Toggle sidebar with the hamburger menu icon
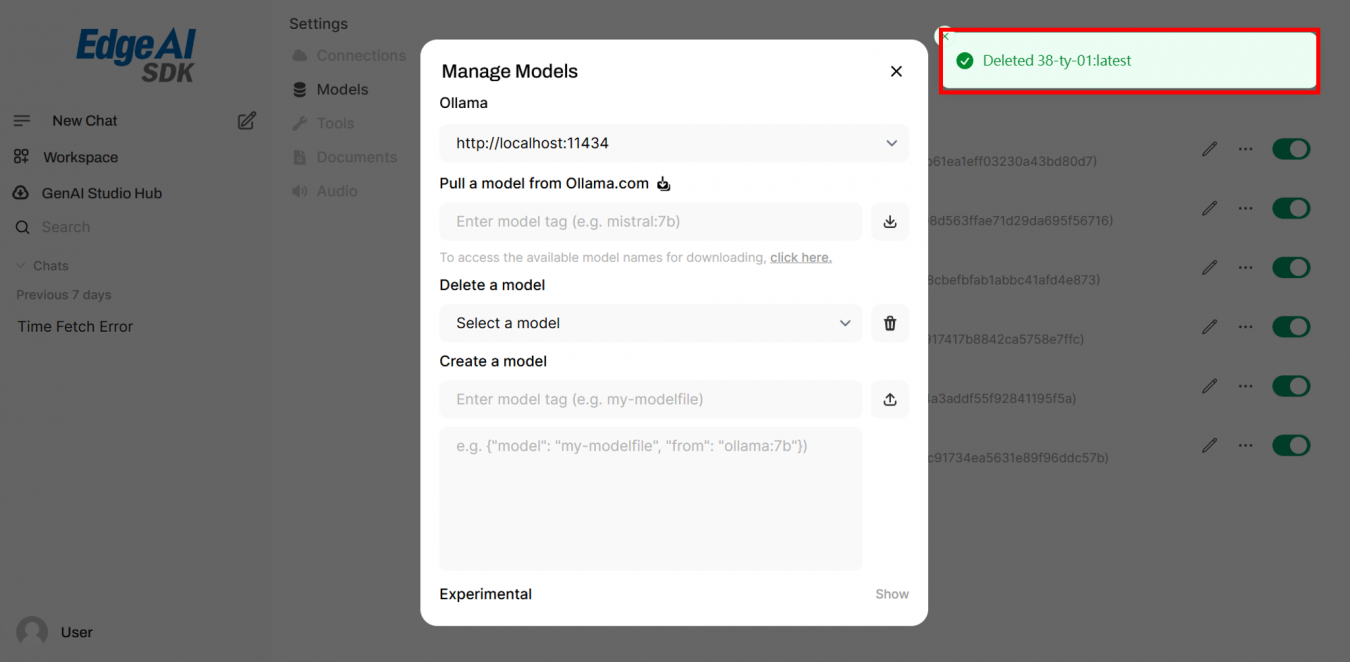The image size is (1350, 662). tap(22, 121)
